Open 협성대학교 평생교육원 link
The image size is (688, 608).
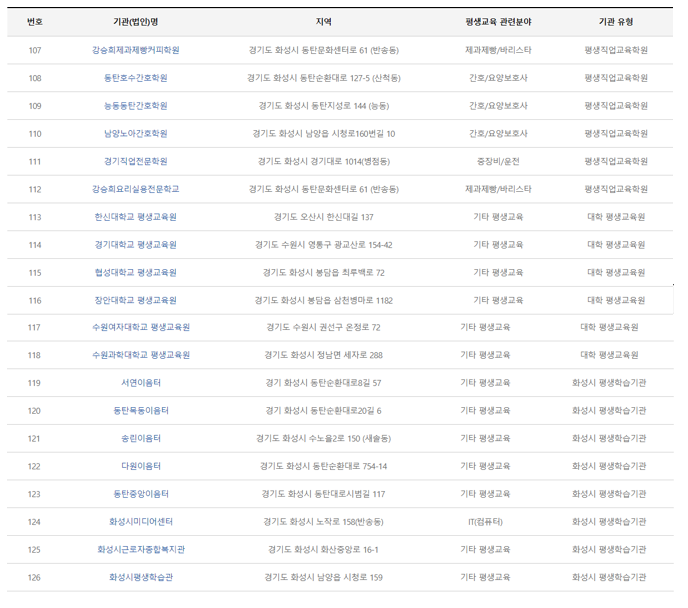point(136,272)
